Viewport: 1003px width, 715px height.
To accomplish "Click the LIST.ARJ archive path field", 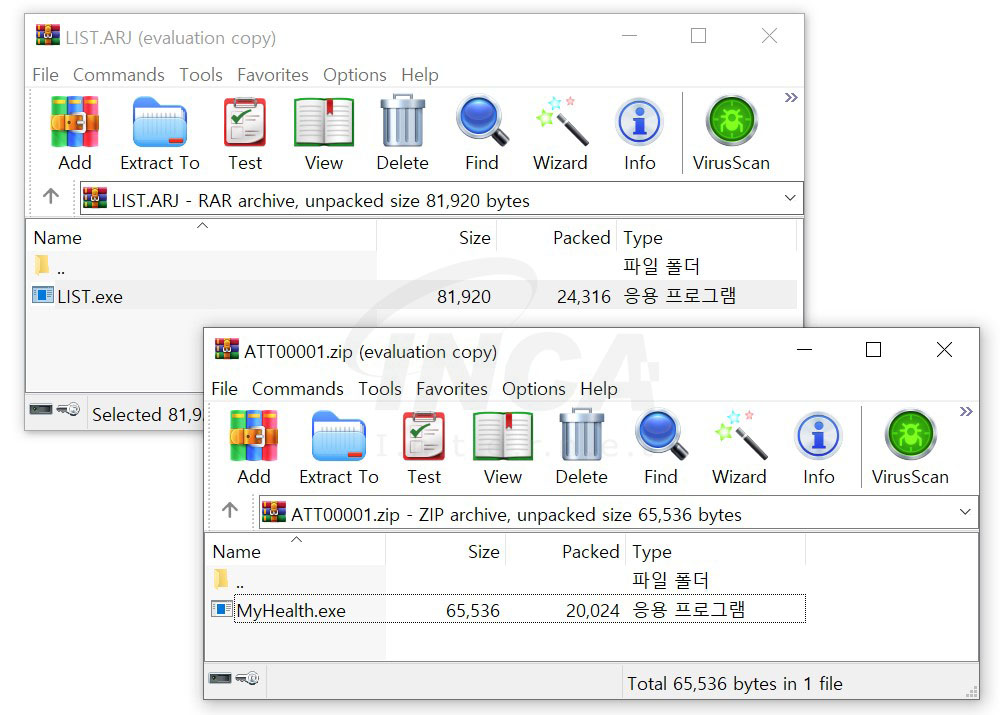I will [x=441, y=199].
